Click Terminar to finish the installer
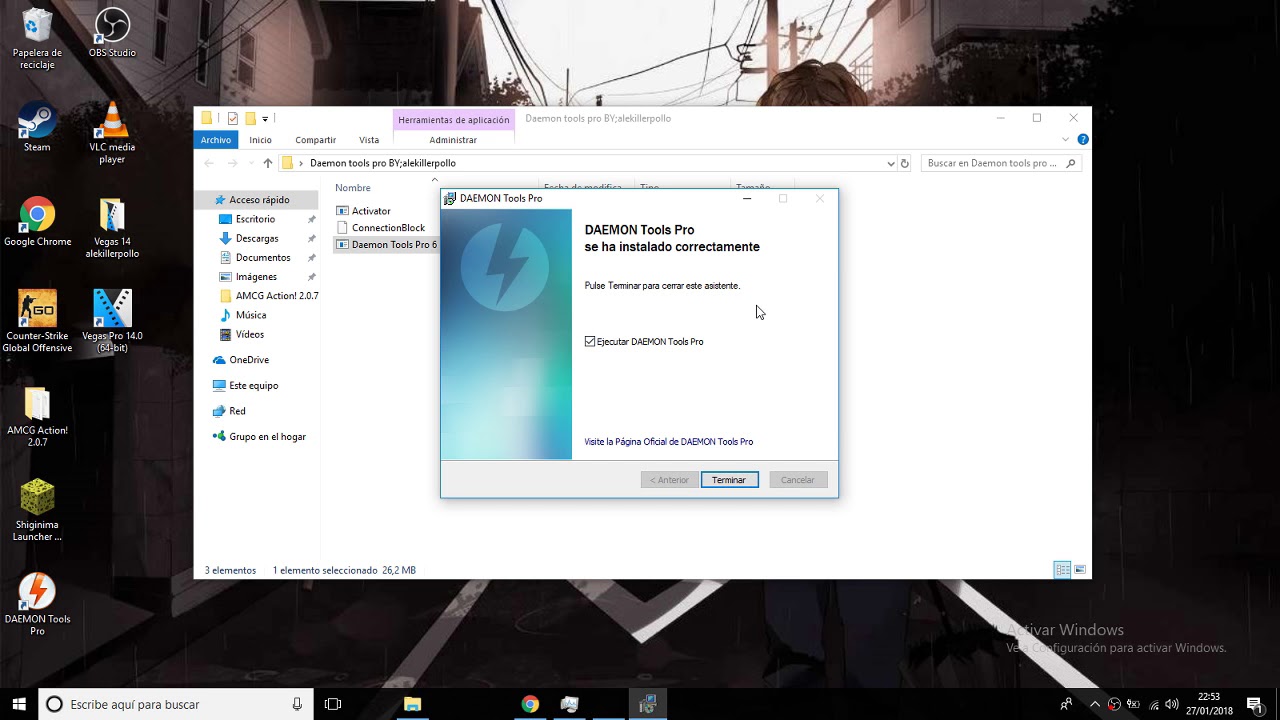Image resolution: width=1280 pixels, height=720 pixels. [x=729, y=480]
